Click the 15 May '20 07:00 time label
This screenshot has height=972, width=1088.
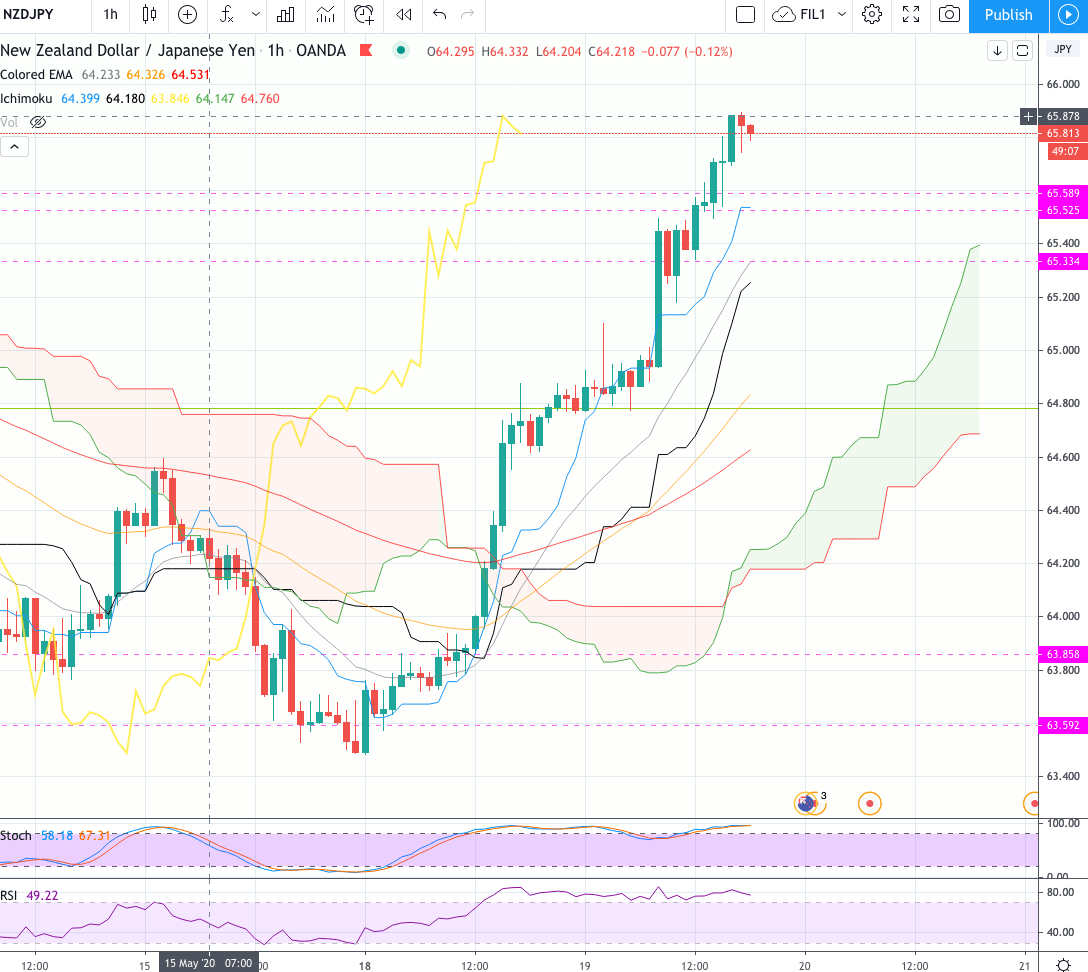208,963
